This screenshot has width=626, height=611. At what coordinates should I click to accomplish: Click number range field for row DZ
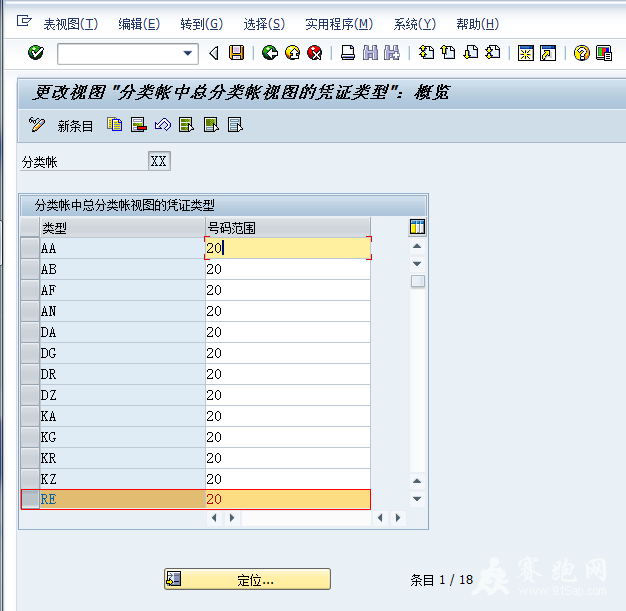[288, 395]
